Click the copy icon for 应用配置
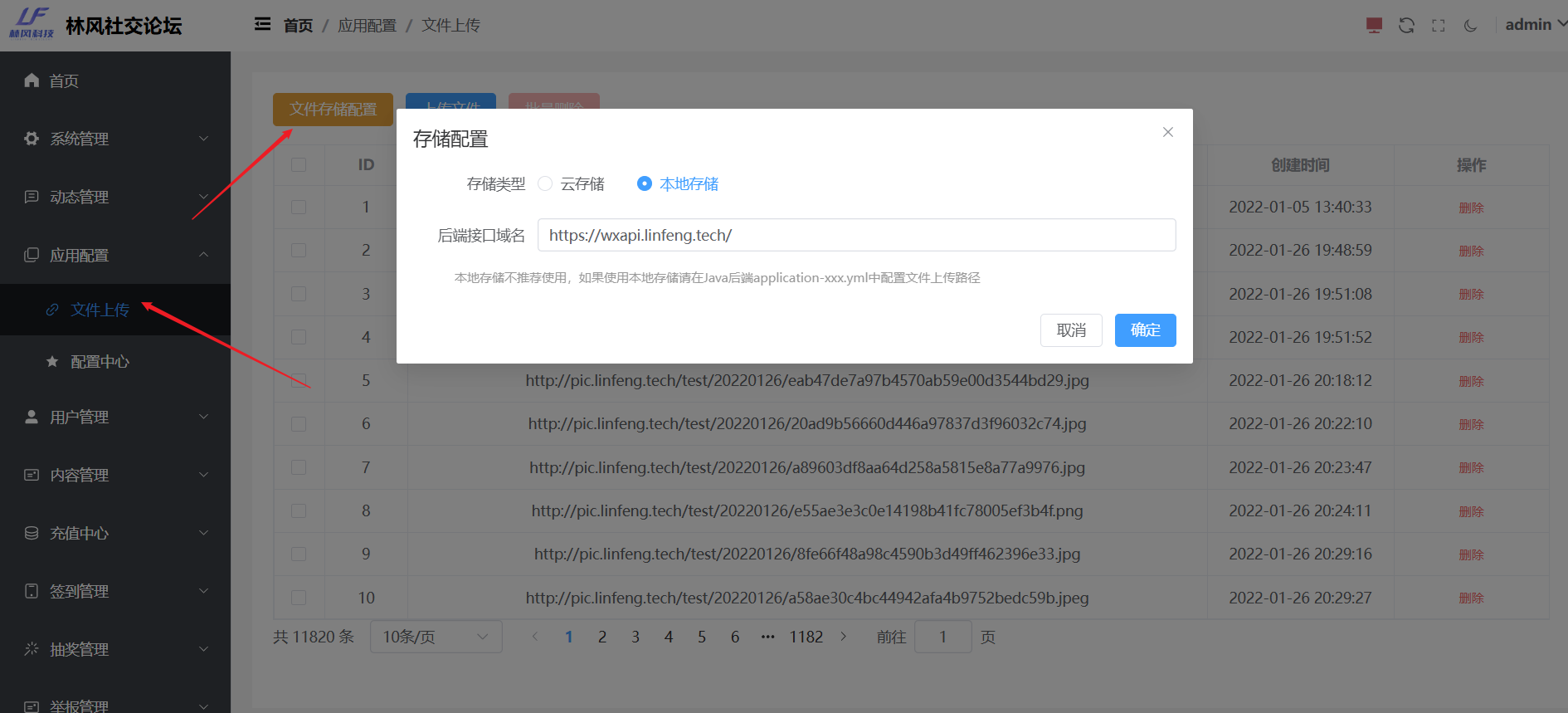Image resolution: width=1568 pixels, height=713 pixels. (32, 254)
